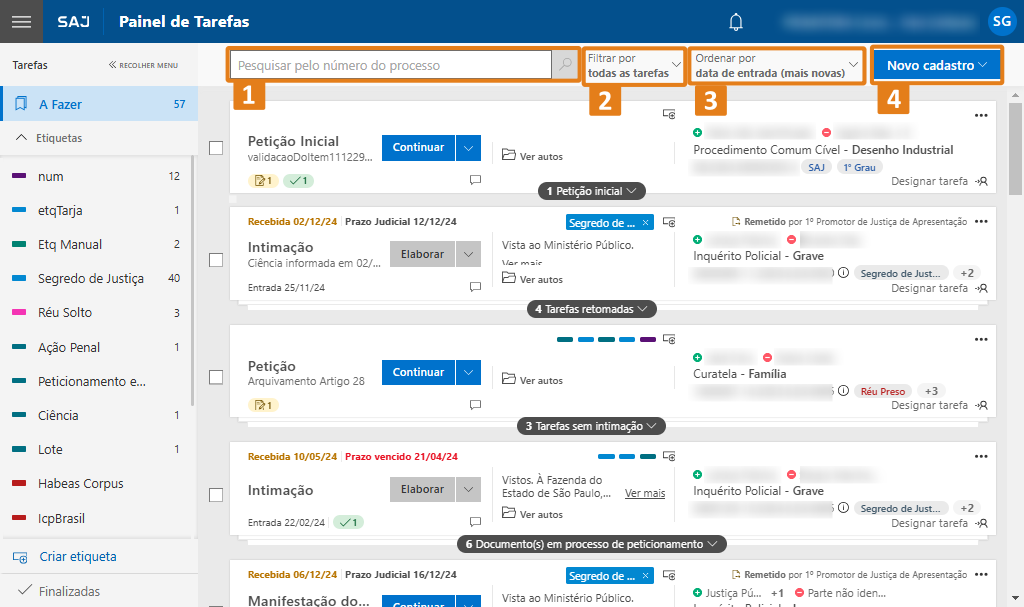This screenshot has height=607, width=1024.
Task: Check the first Intimação task checkbox
Action: point(216,260)
